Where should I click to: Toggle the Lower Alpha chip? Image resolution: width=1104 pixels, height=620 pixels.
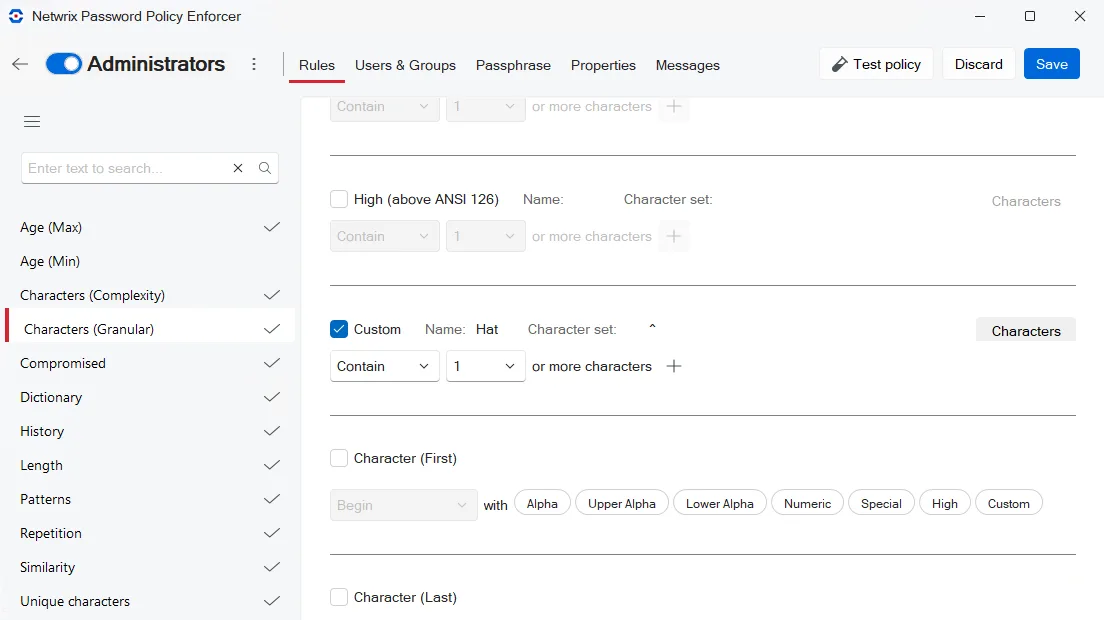[720, 503]
